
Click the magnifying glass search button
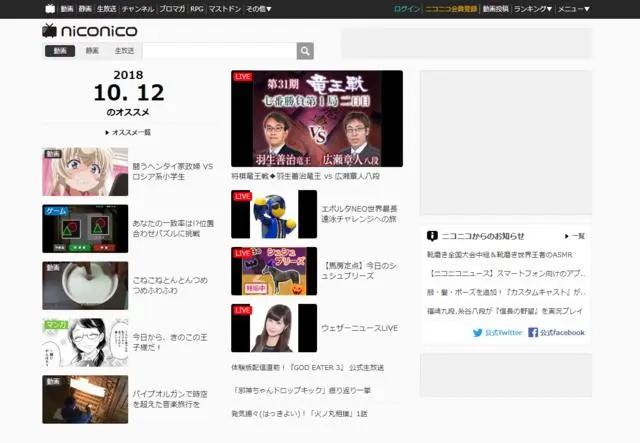(x=305, y=51)
